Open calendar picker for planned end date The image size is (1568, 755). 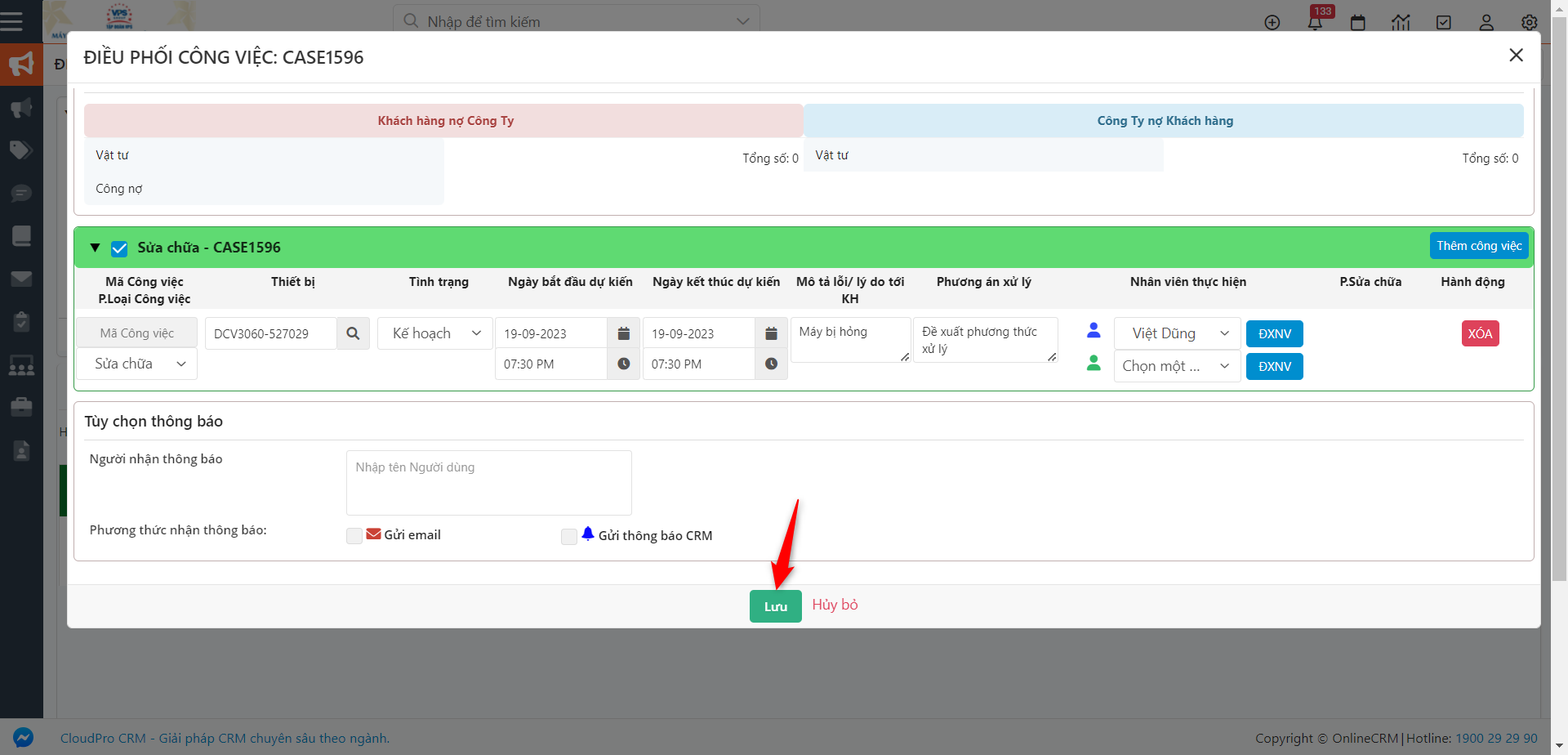coord(771,333)
